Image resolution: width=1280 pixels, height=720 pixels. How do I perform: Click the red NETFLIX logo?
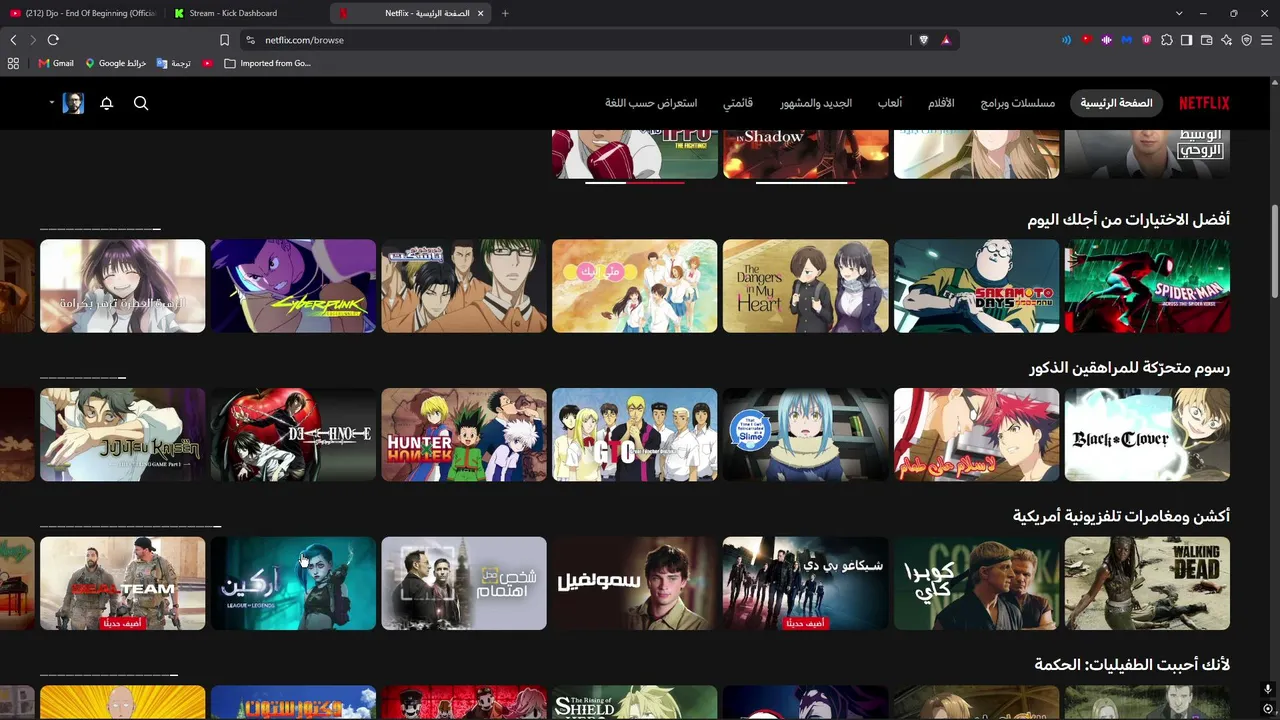pos(1204,103)
